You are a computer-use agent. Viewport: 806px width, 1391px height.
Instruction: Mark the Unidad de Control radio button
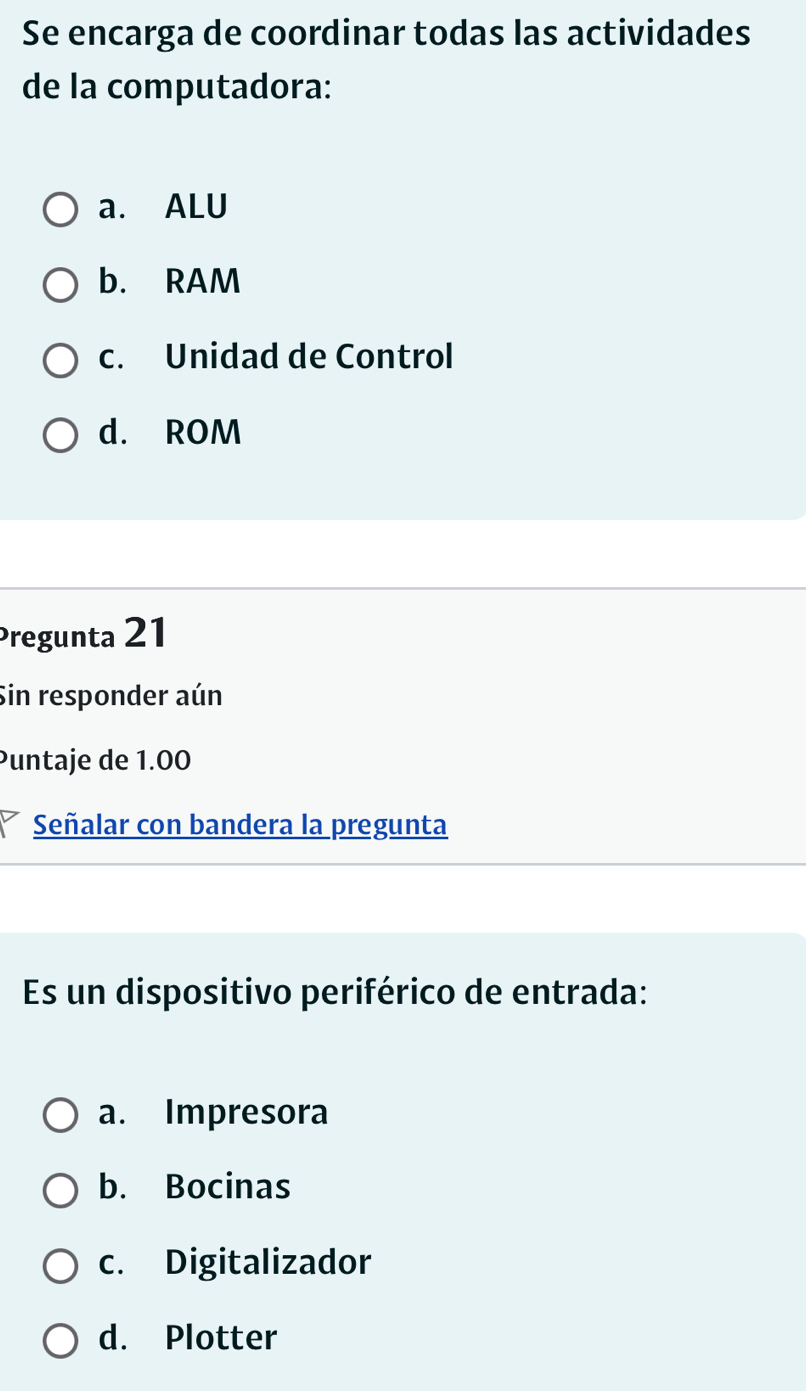(x=60, y=360)
